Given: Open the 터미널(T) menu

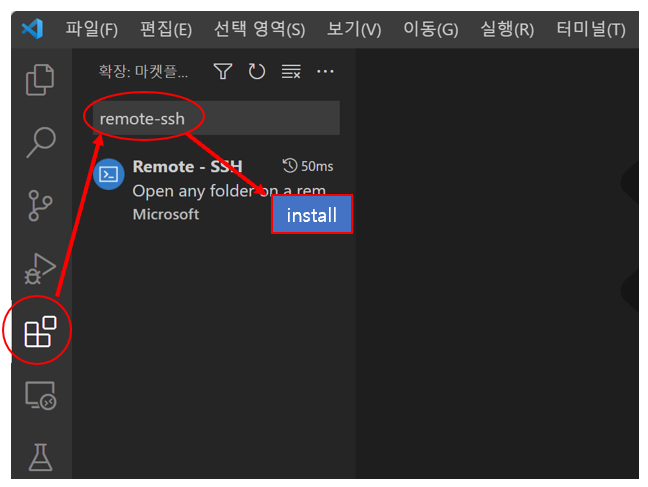Looking at the screenshot, I should [591, 29].
